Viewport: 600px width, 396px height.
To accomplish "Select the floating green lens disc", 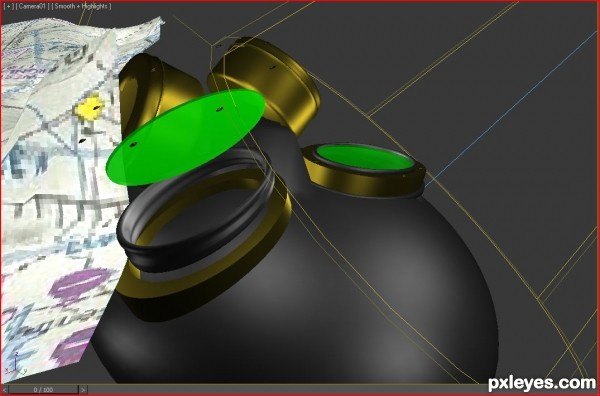I will [x=185, y=137].
